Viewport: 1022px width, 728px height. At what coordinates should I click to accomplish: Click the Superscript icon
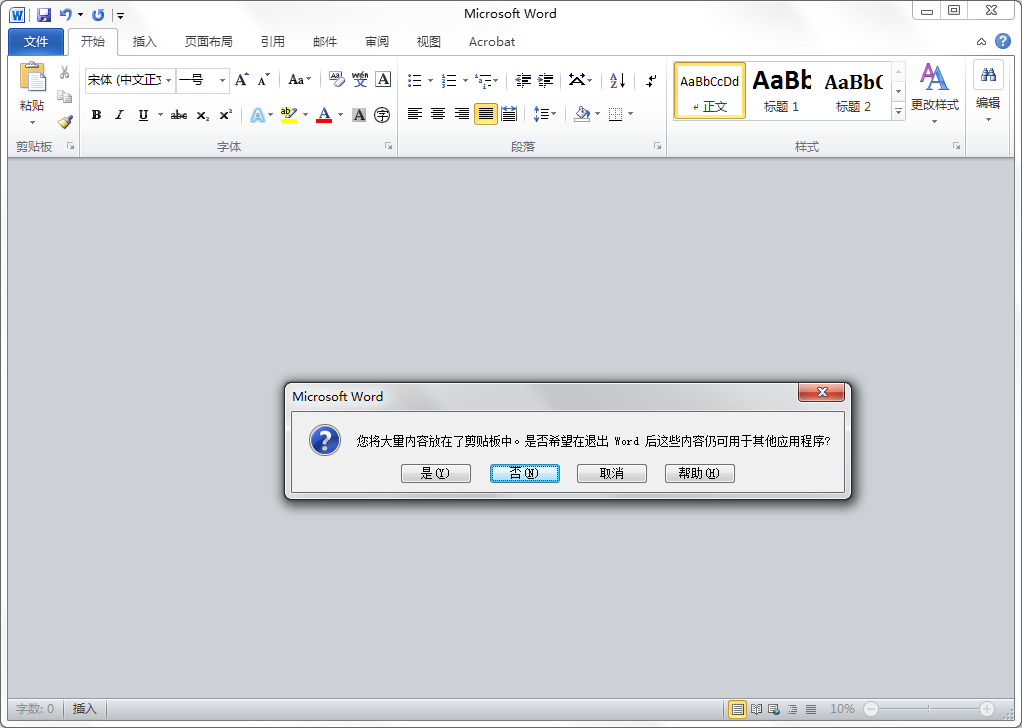coord(226,115)
